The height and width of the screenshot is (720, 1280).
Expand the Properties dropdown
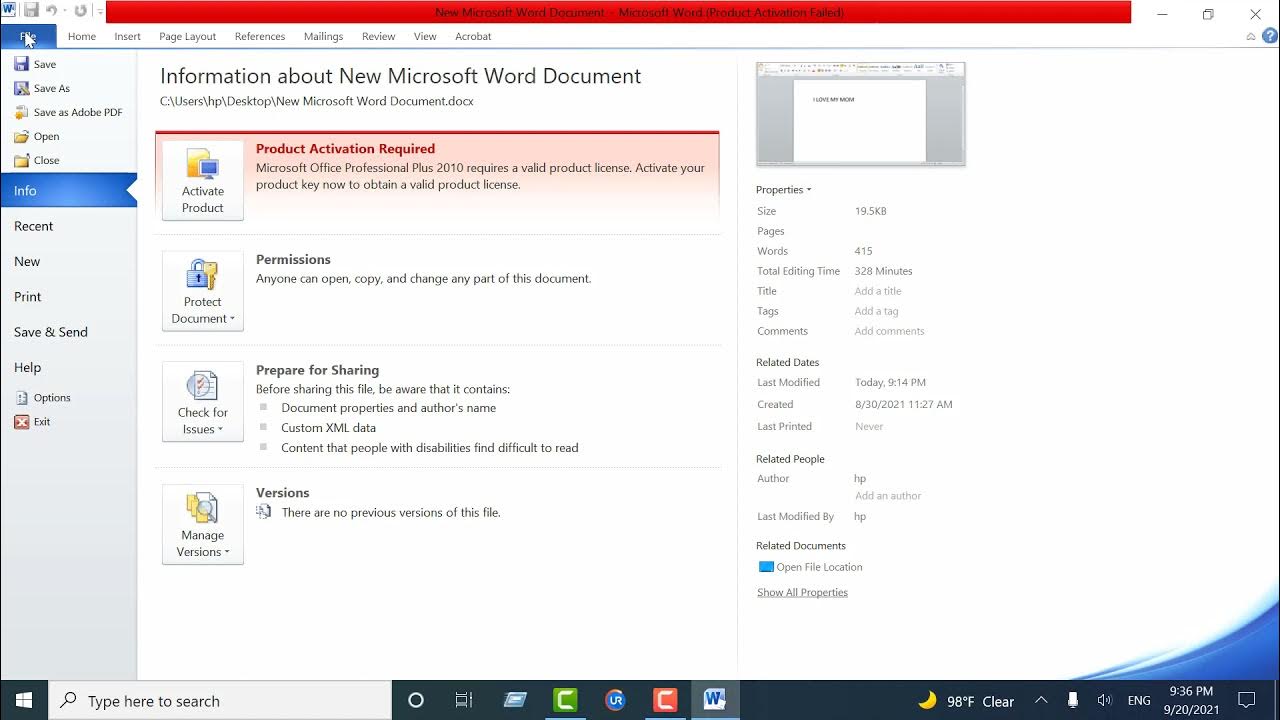coord(784,190)
